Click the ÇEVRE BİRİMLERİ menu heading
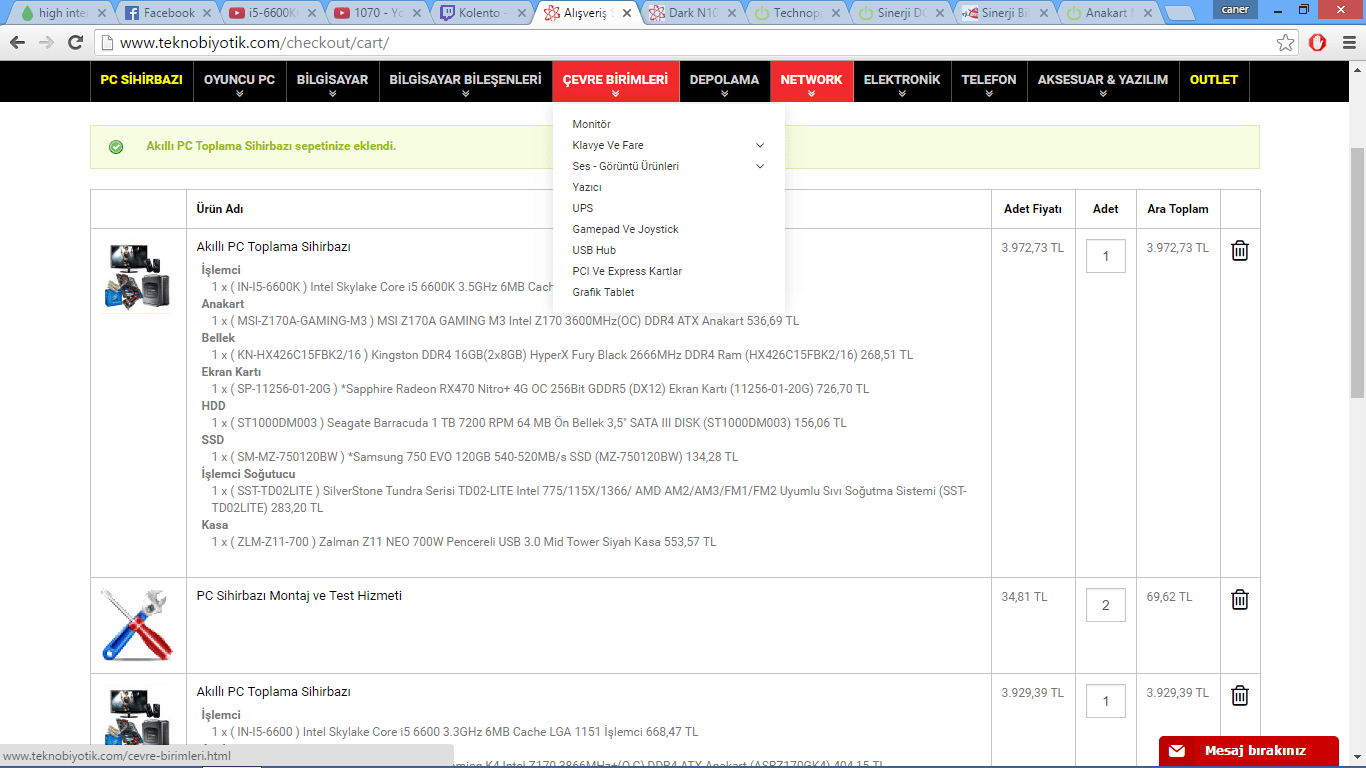The height and width of the screenshot is (768, 1366). coord(615,81)
